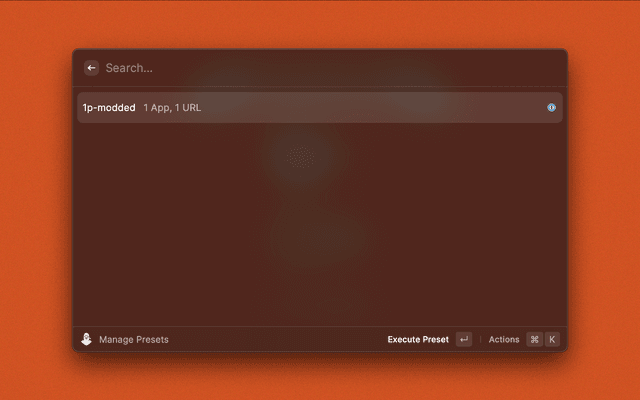Image resolution: width=640 pixels, height=400 pixels.
Task: Click the Return key icon
Action: (x=464, y=339)
